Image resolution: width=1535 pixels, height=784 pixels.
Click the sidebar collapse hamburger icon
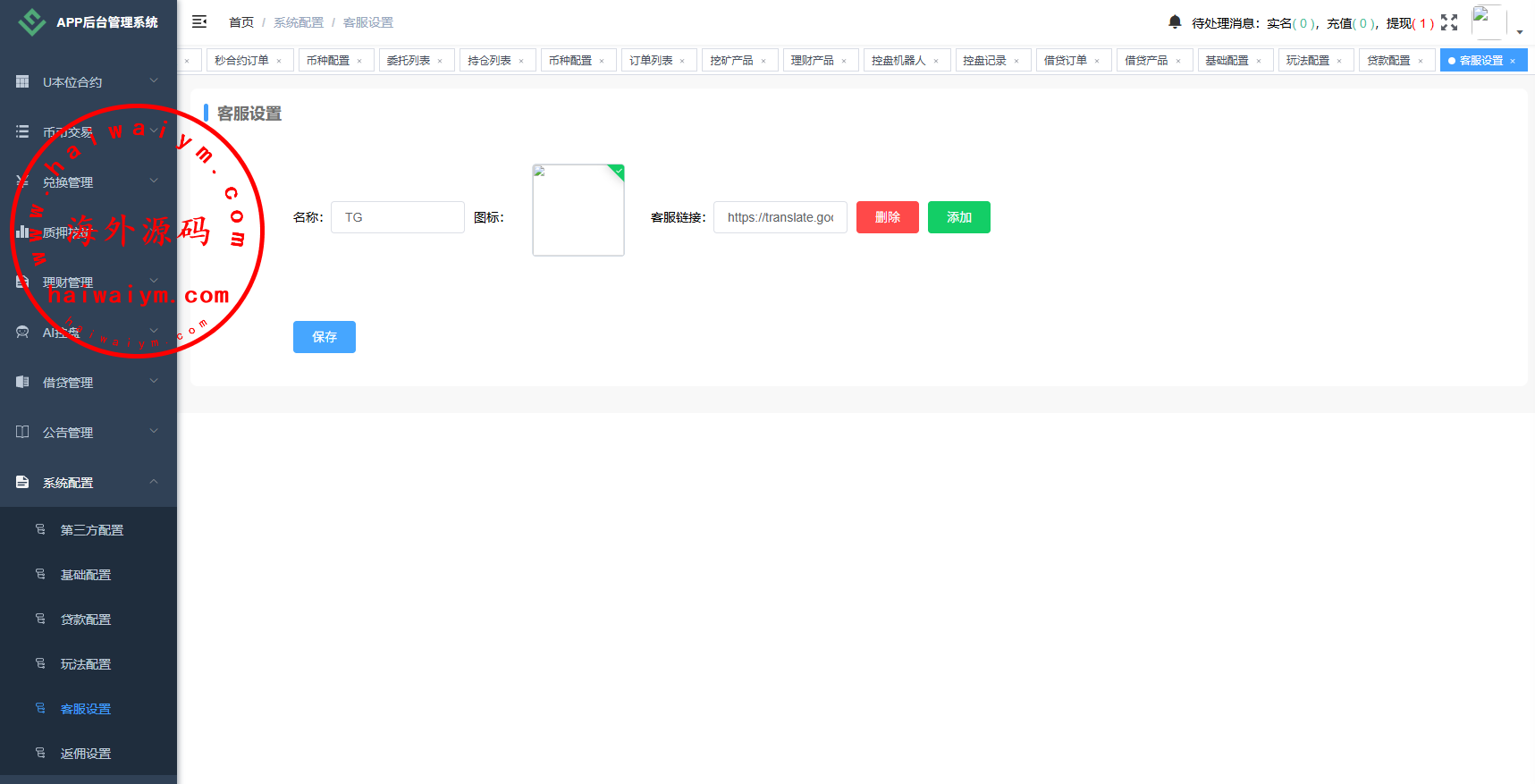coord(199,21)
